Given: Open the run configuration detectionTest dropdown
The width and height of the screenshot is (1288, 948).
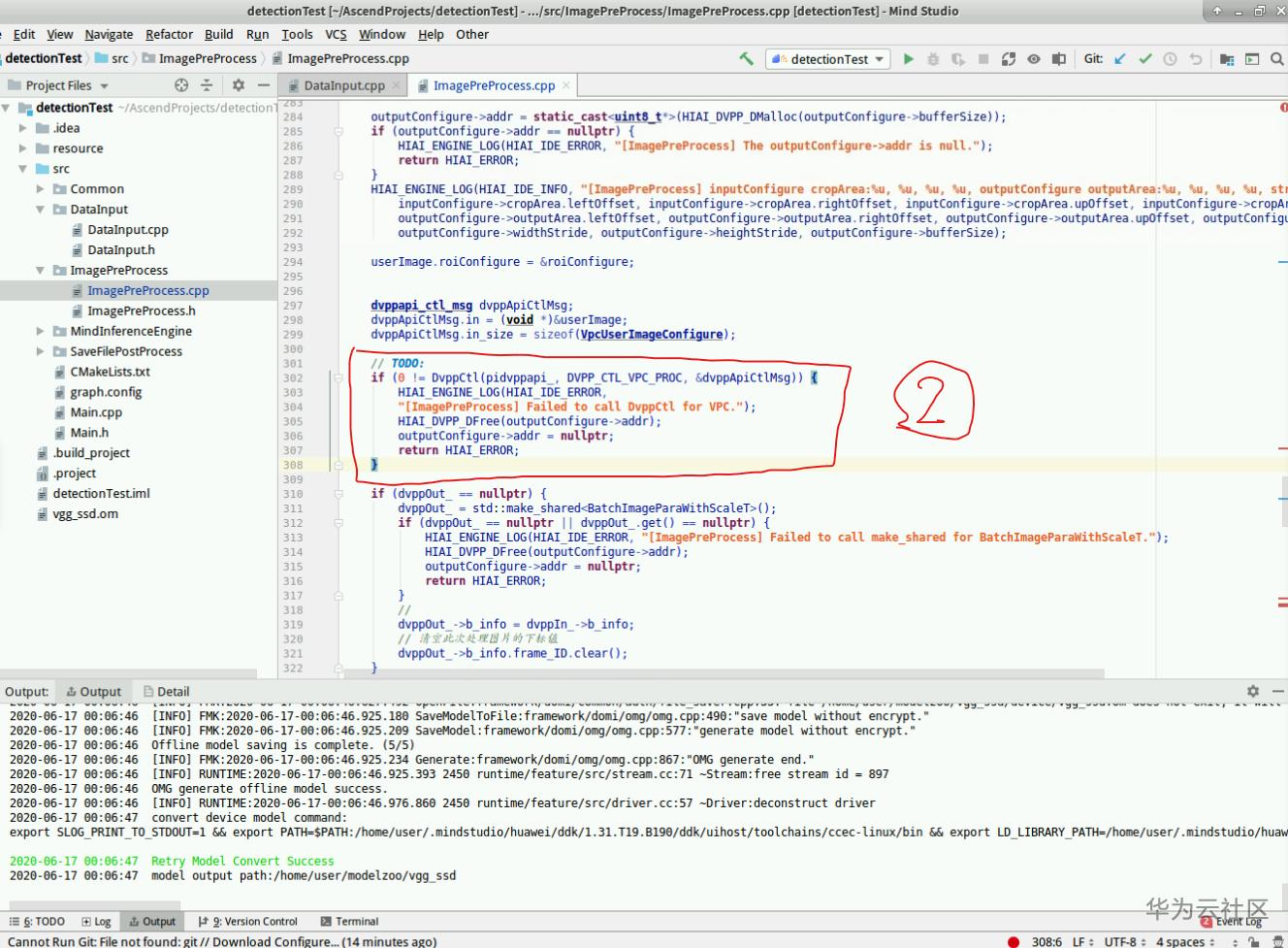Looking at the screenshot, I should (829, 59).
